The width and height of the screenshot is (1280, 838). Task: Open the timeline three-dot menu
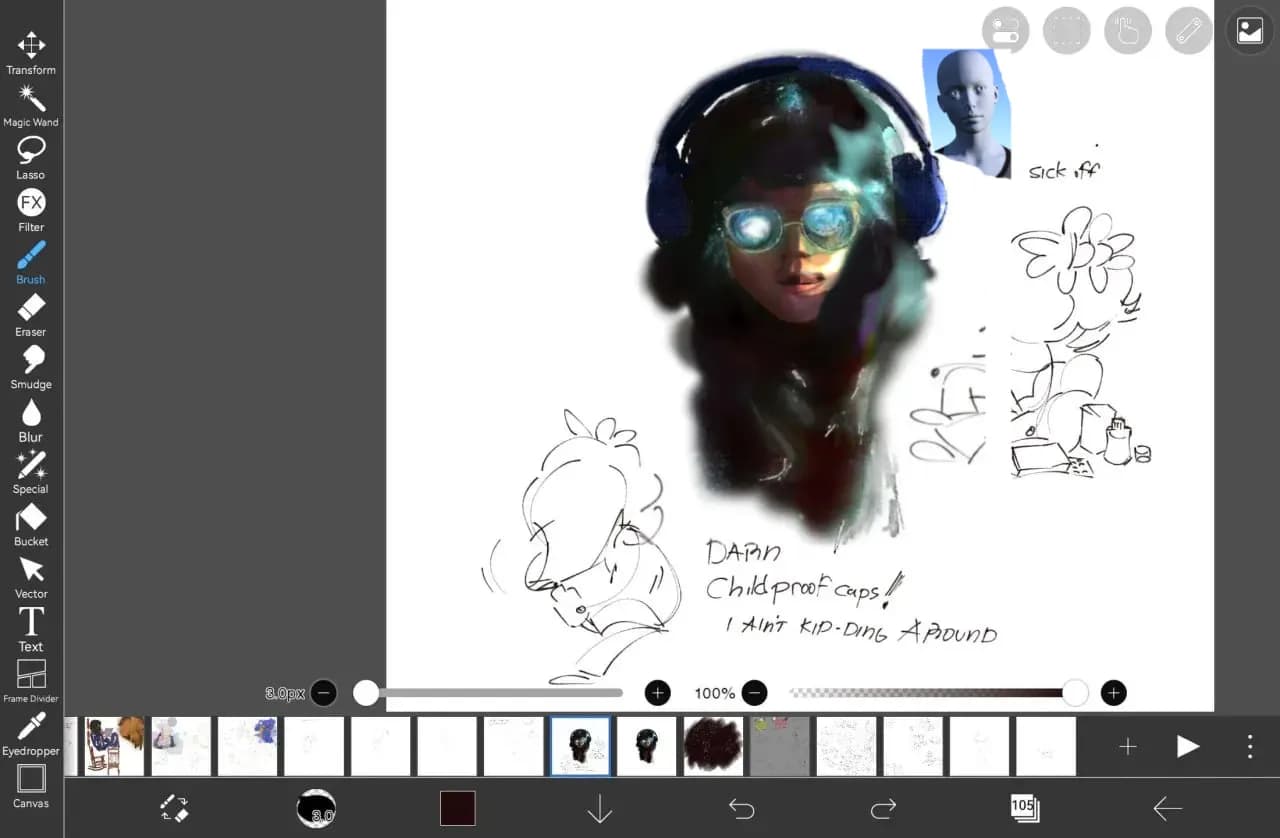pos(1249,746)
